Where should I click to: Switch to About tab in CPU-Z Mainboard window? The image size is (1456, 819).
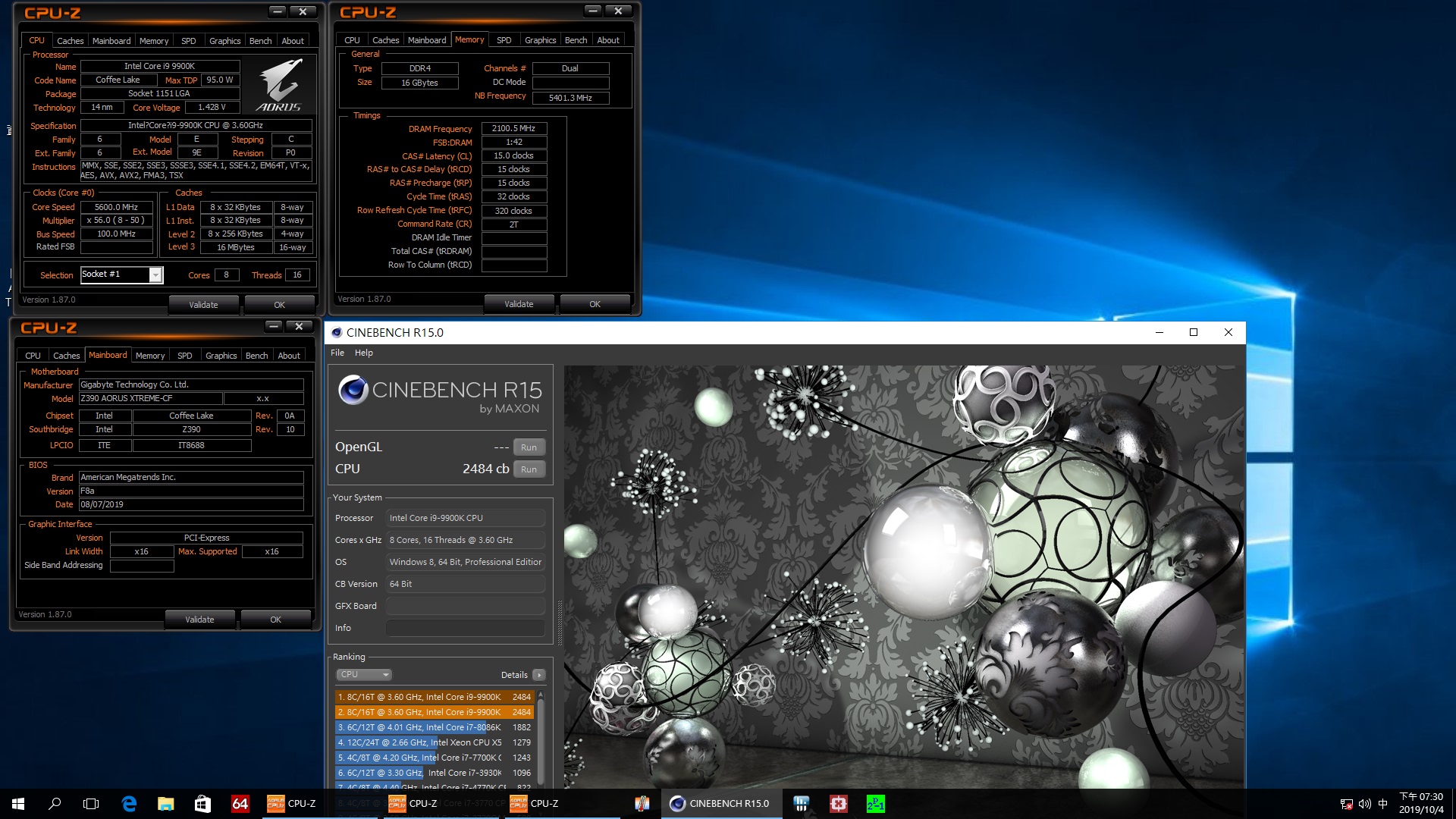click(289, 356)
